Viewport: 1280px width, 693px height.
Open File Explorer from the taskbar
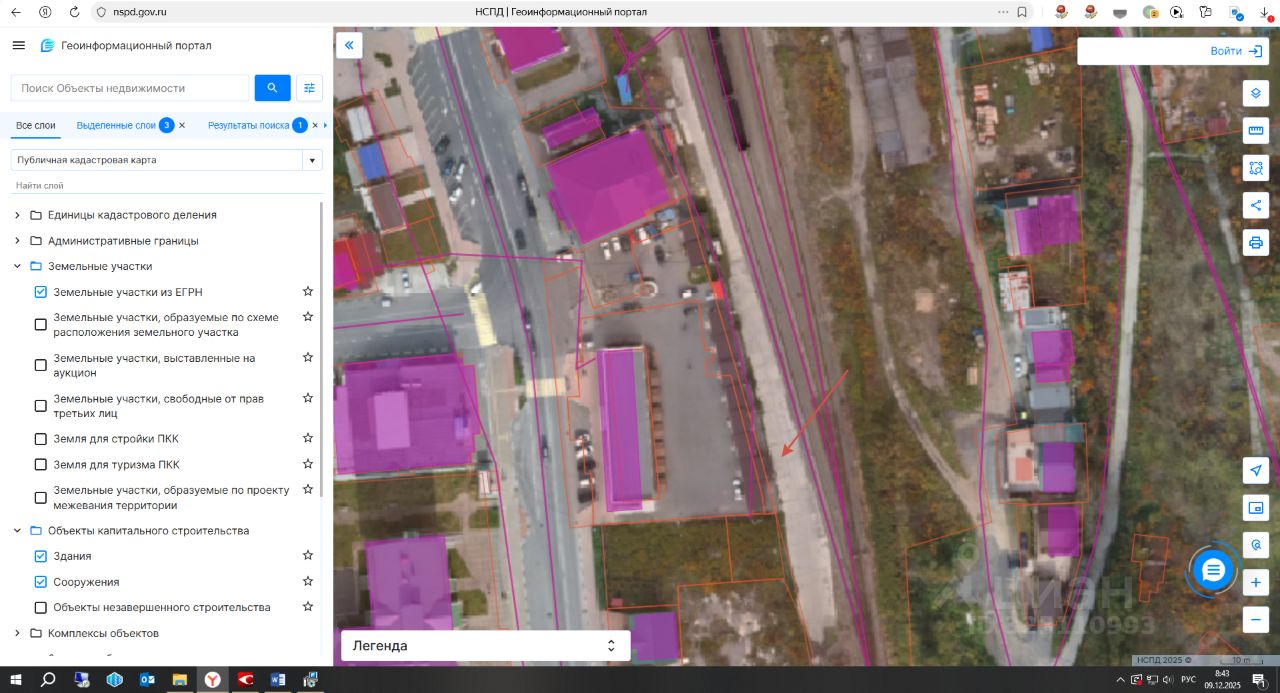click(x=180, y=680)
